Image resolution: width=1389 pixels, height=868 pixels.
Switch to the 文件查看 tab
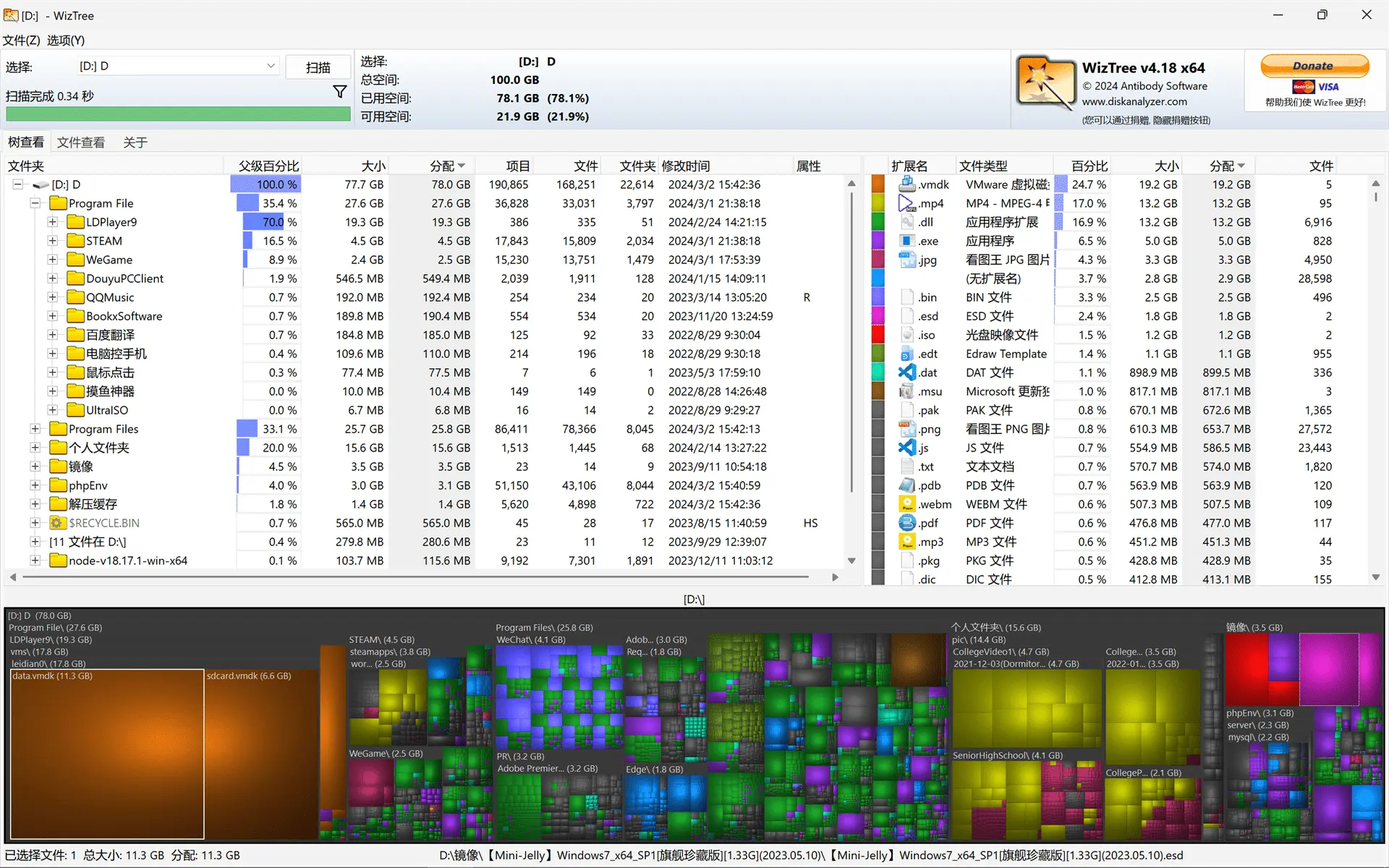[x=81, y=142]
